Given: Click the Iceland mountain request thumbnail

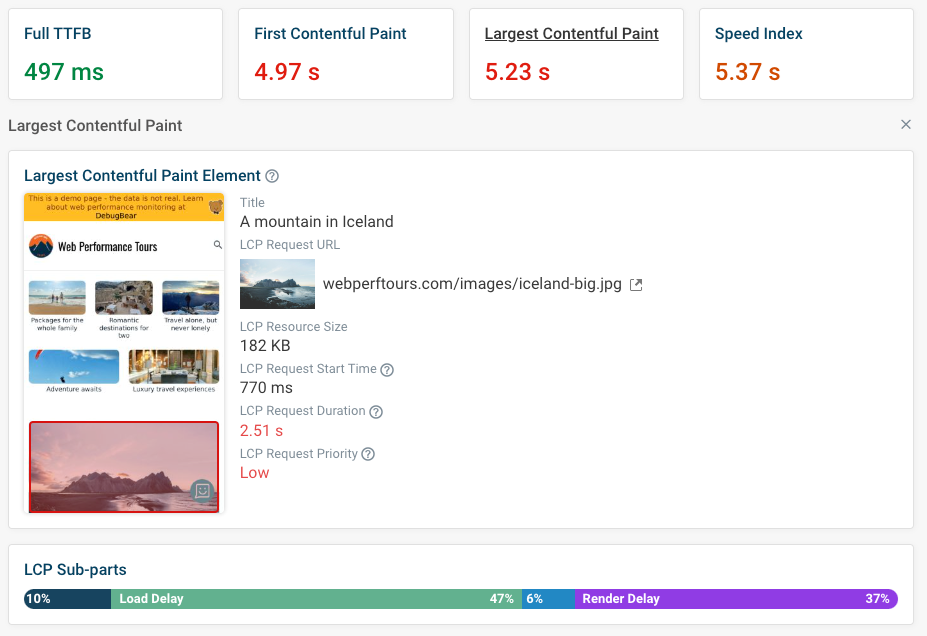Looking at the screenshot, I should (277, 284).
